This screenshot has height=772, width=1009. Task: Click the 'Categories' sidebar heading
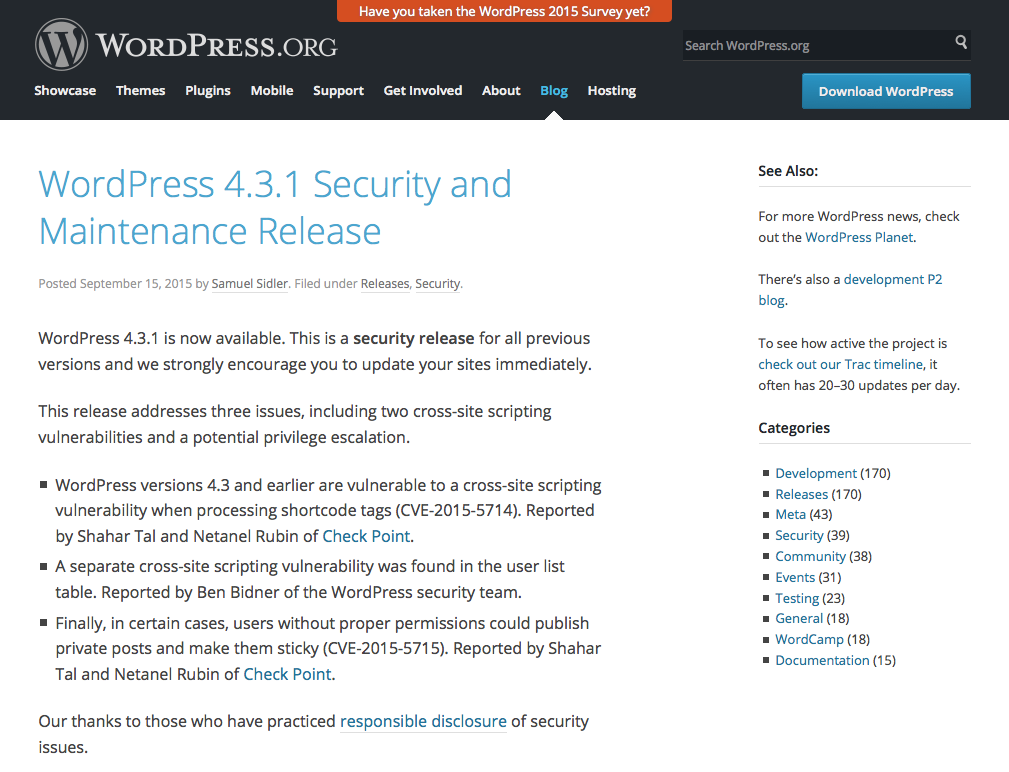pos(794,428)
